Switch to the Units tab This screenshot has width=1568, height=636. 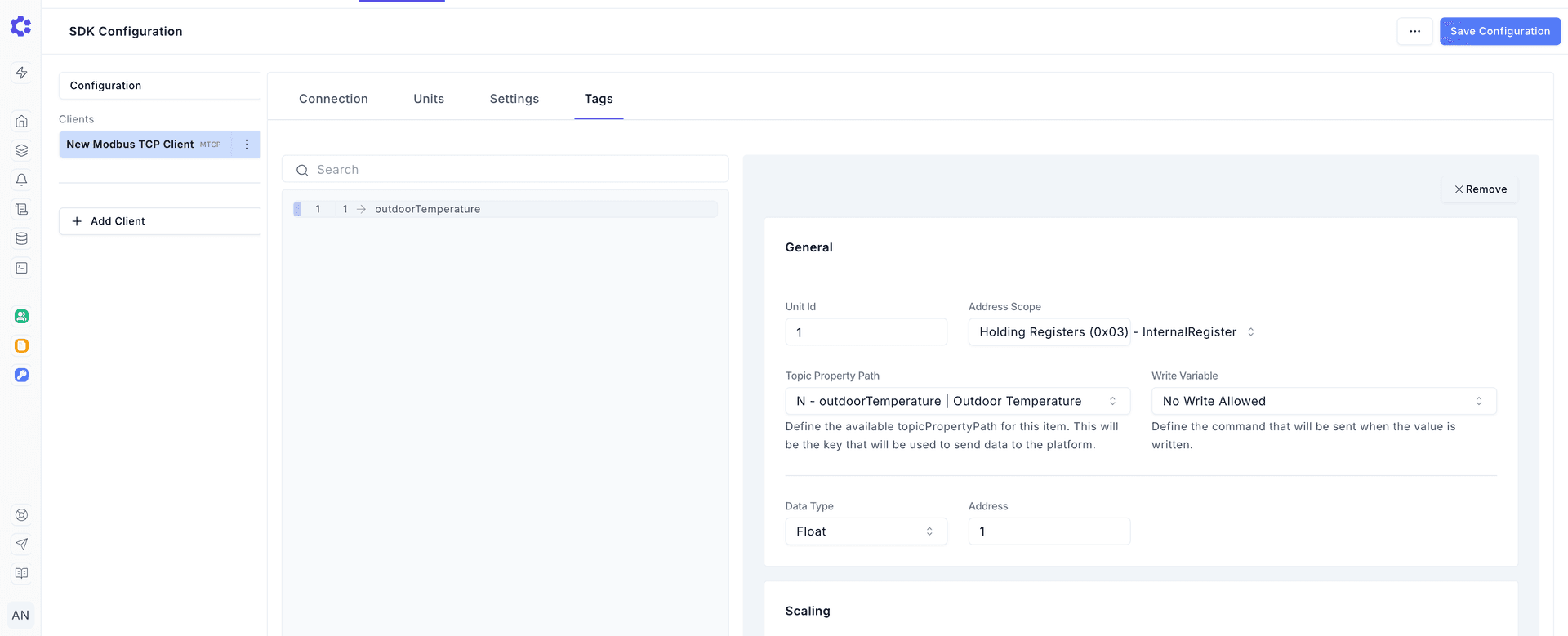(x=429, y=99)
